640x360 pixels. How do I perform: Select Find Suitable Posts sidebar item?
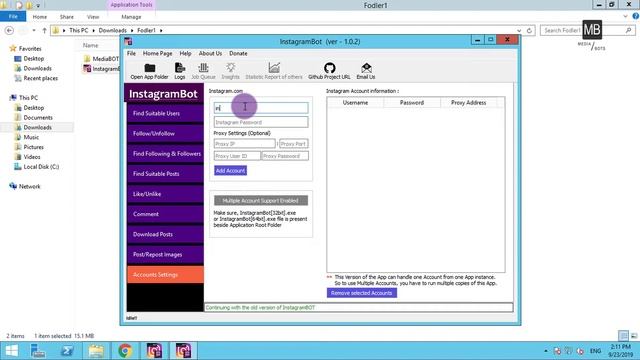(165, 174)
